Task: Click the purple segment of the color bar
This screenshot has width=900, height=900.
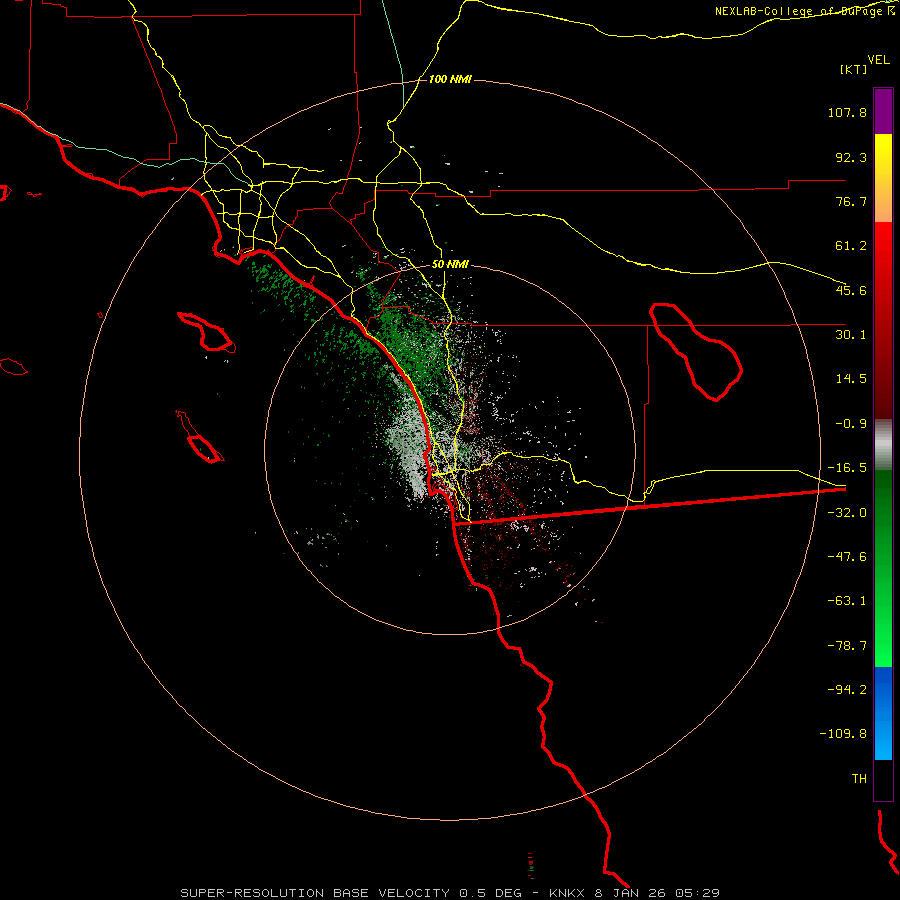Action: coord(883,112)
